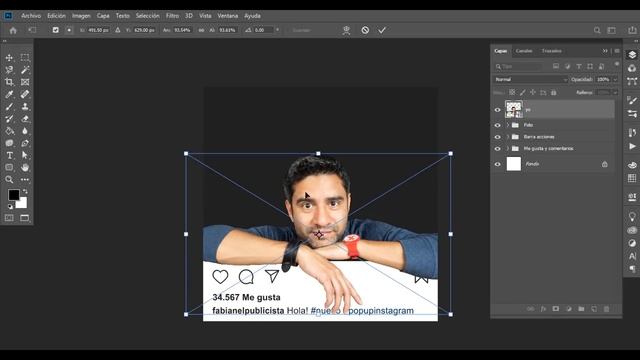
Task: Select the Move tool
Action: coord(9,58)
